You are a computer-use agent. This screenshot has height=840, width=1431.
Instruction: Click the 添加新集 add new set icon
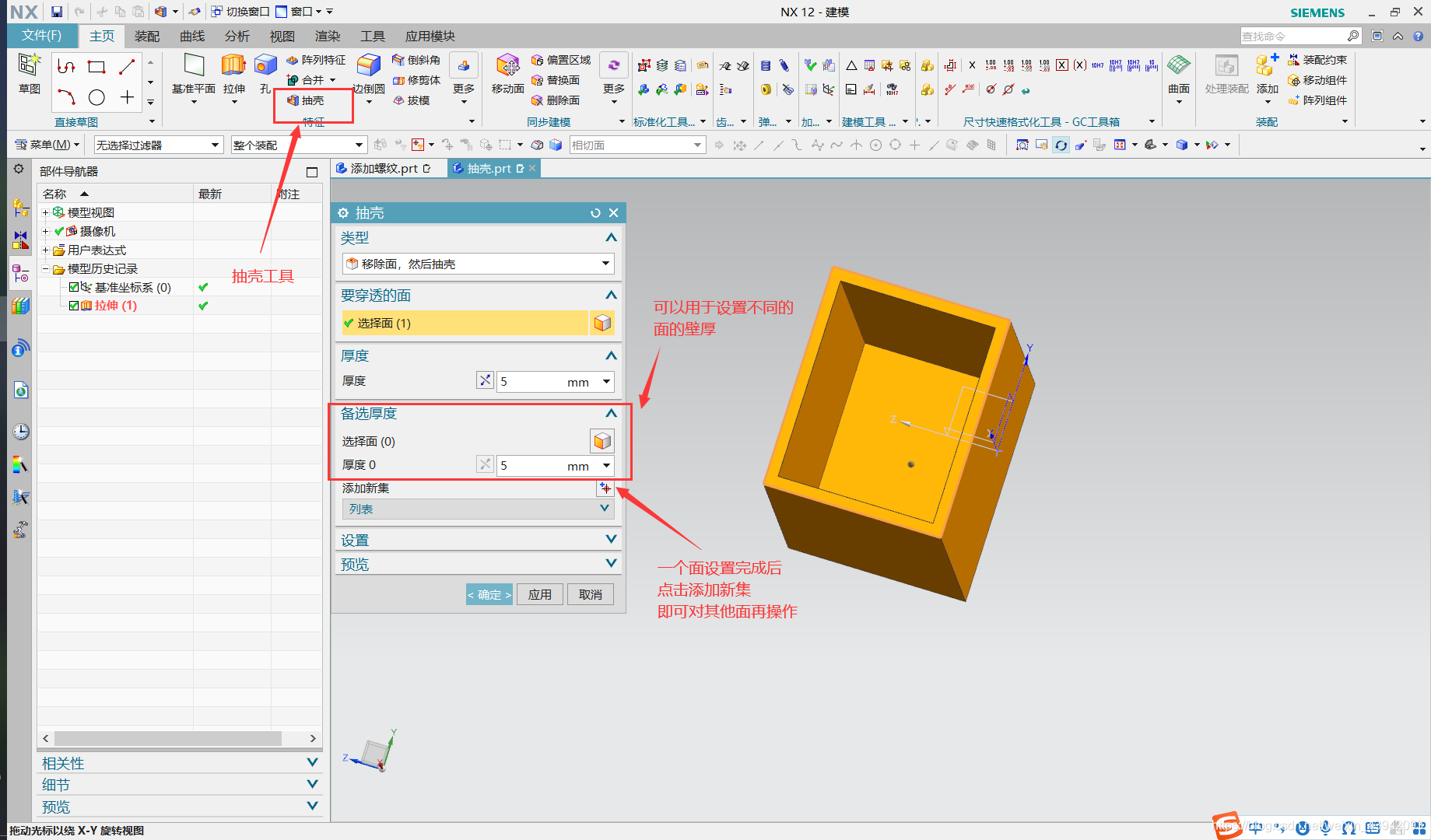pos(605,488)
